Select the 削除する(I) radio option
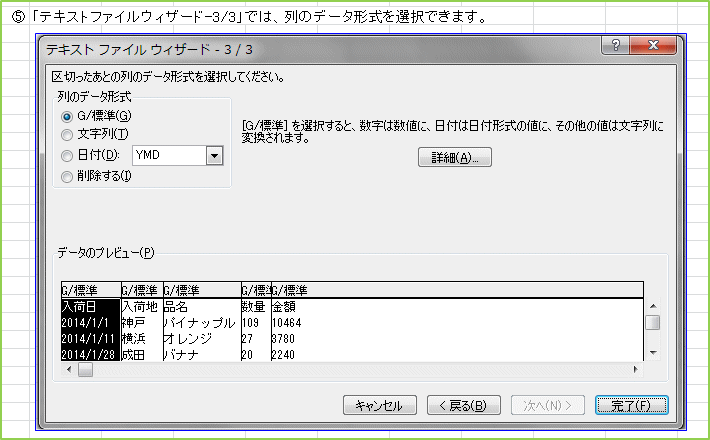The height and width of the screenshot is (440, 710). pos(67,177)
